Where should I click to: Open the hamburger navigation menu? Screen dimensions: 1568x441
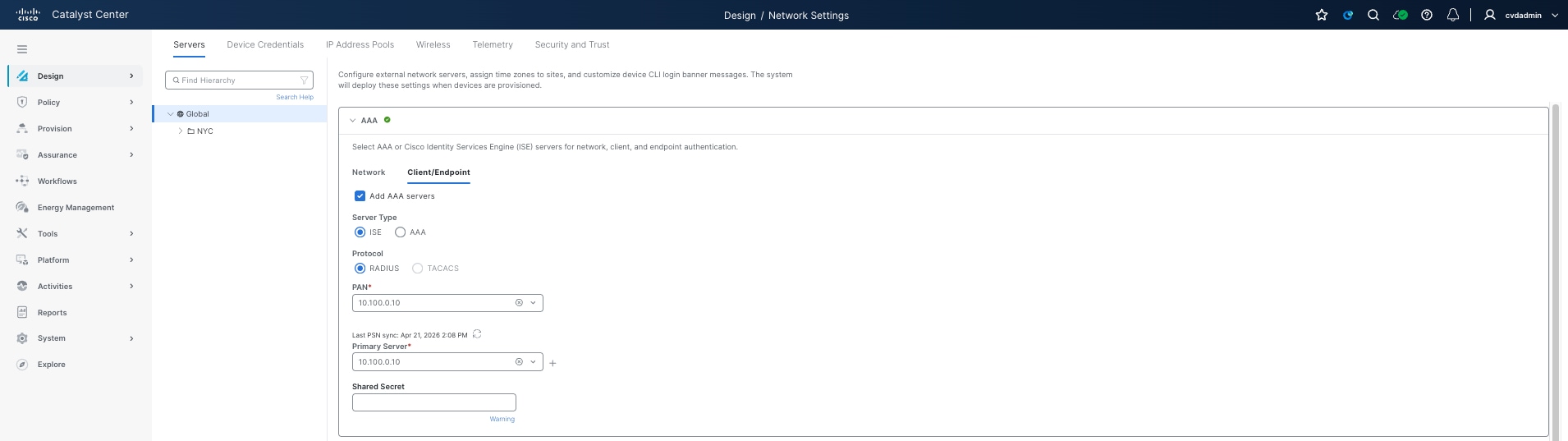coord(22,49)
